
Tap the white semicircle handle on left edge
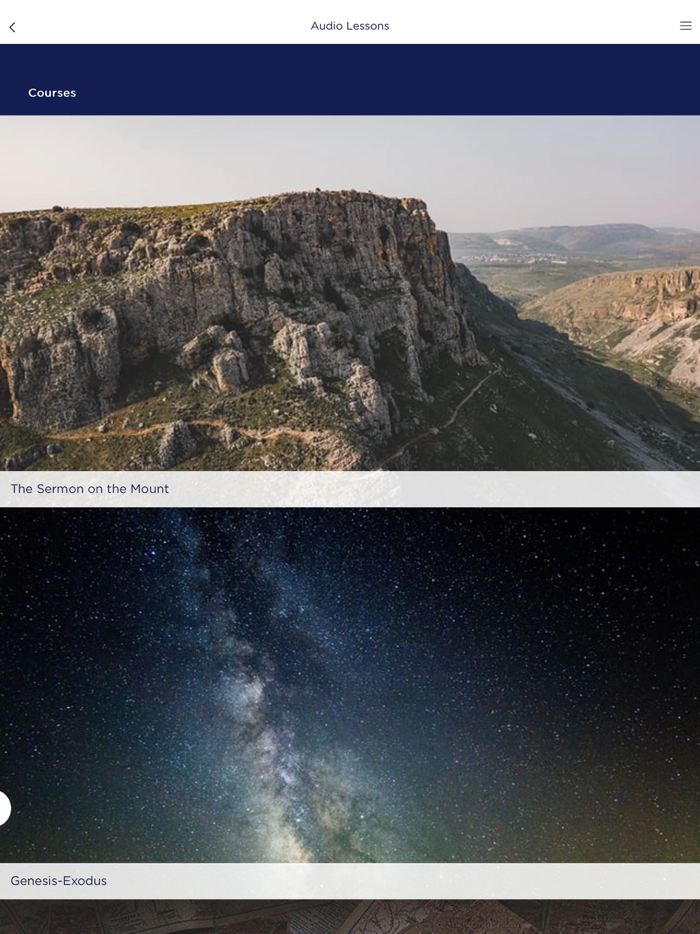[x=5, y=808]
